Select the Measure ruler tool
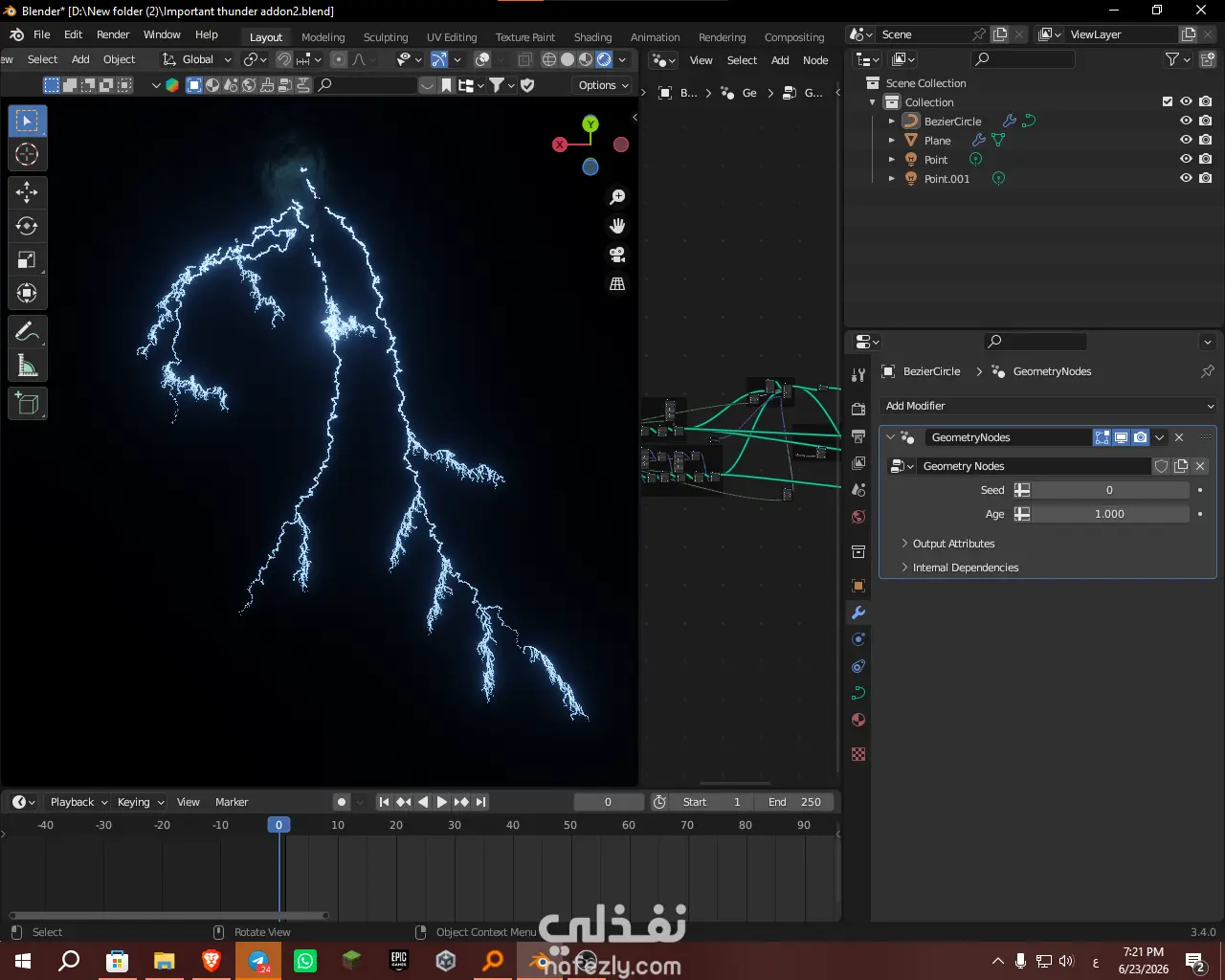1225x980 pixels. (x=27, y=366)
